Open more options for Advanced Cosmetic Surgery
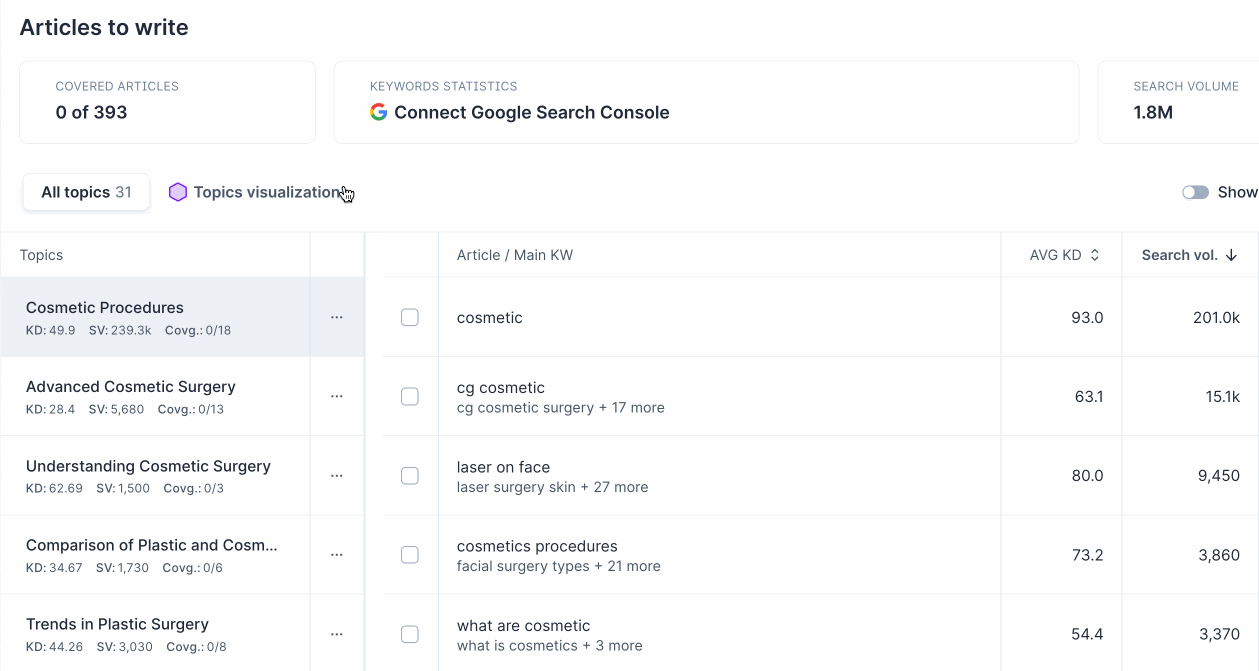This screenshot has width=1259, height=671. (337, 396)
